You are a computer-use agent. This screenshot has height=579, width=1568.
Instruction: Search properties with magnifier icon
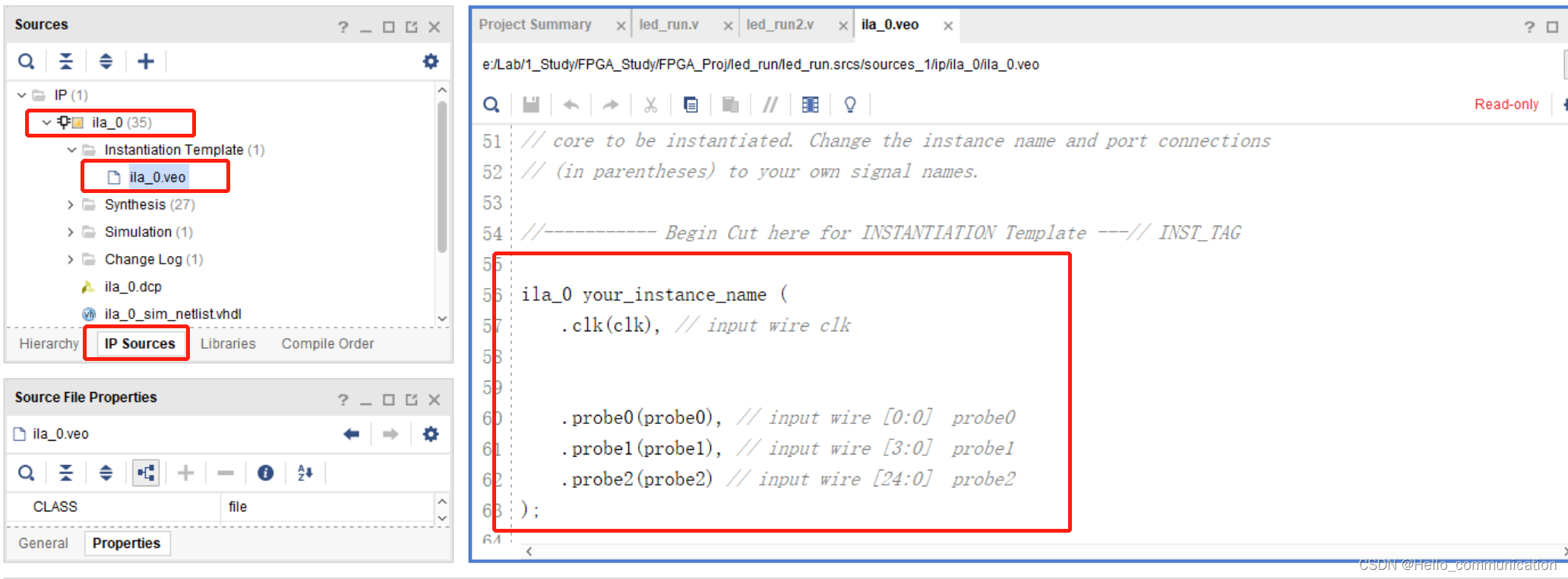[26, 473]
